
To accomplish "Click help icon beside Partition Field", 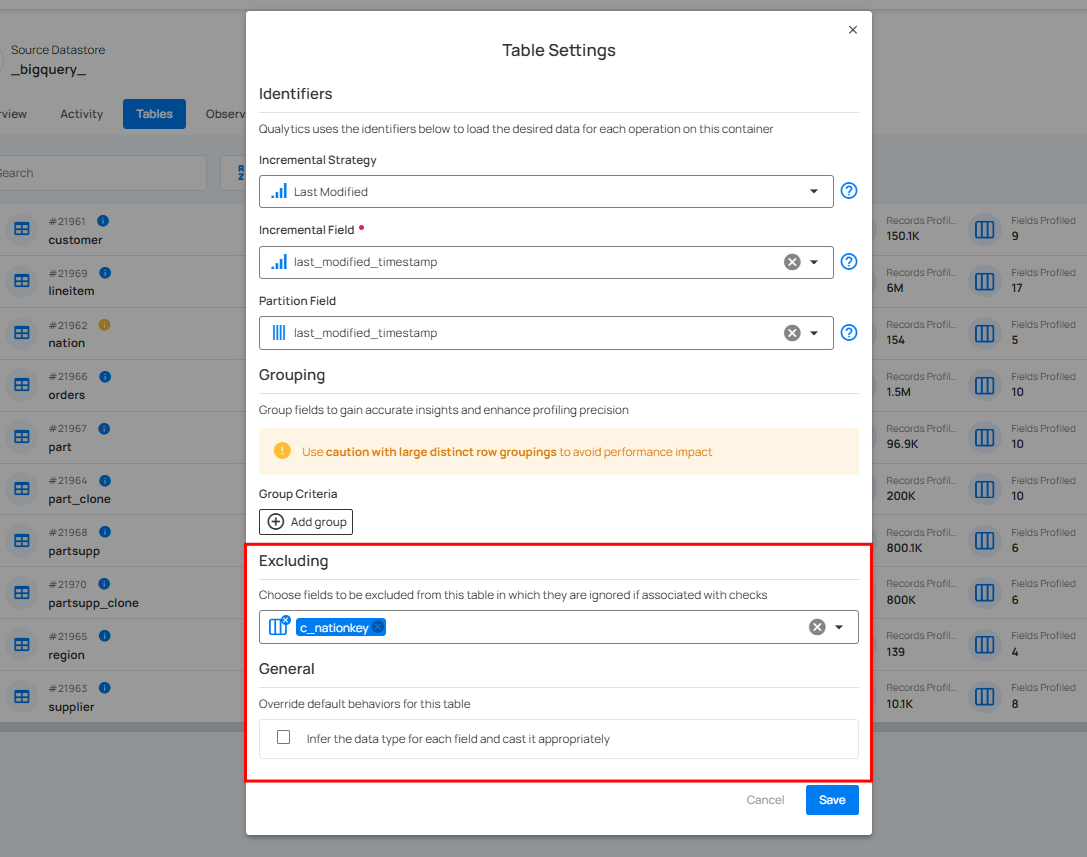I will click(848, 333).
